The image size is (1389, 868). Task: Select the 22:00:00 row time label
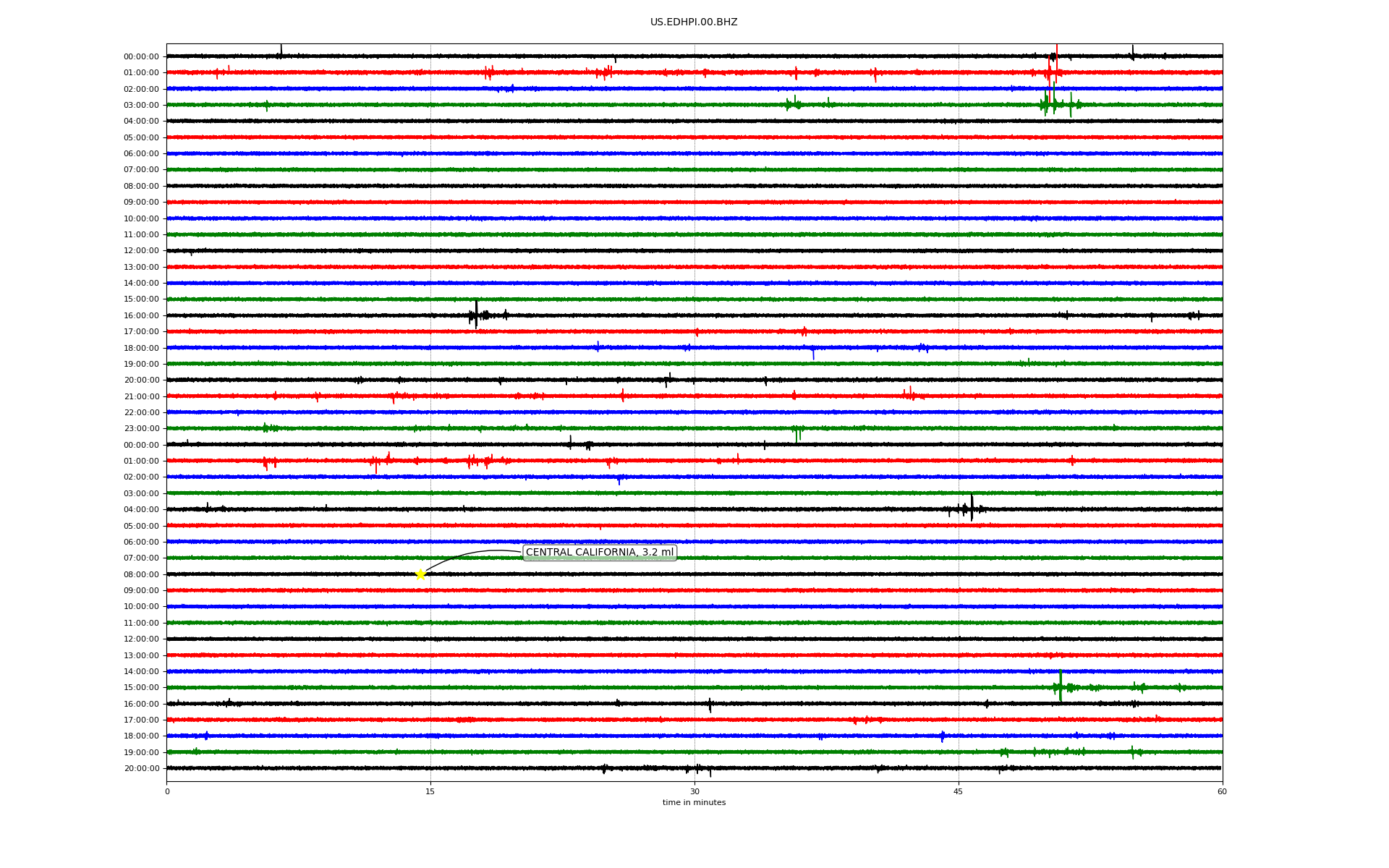click(x=141, y=413)
